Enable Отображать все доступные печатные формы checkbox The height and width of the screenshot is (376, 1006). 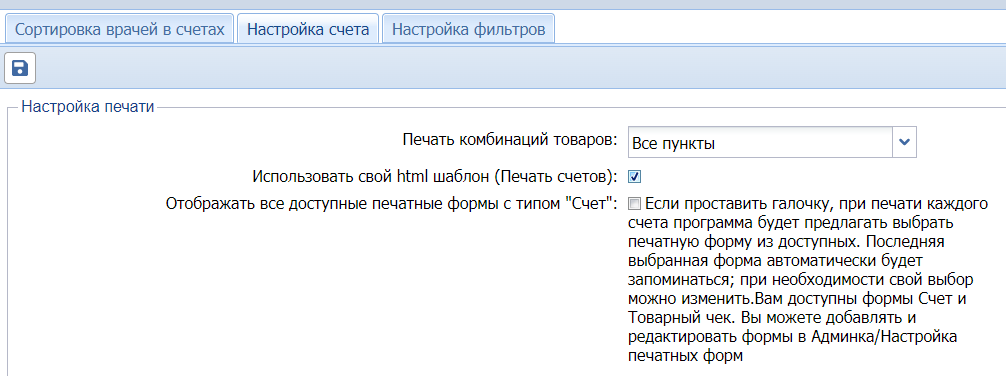coord(635,204)
